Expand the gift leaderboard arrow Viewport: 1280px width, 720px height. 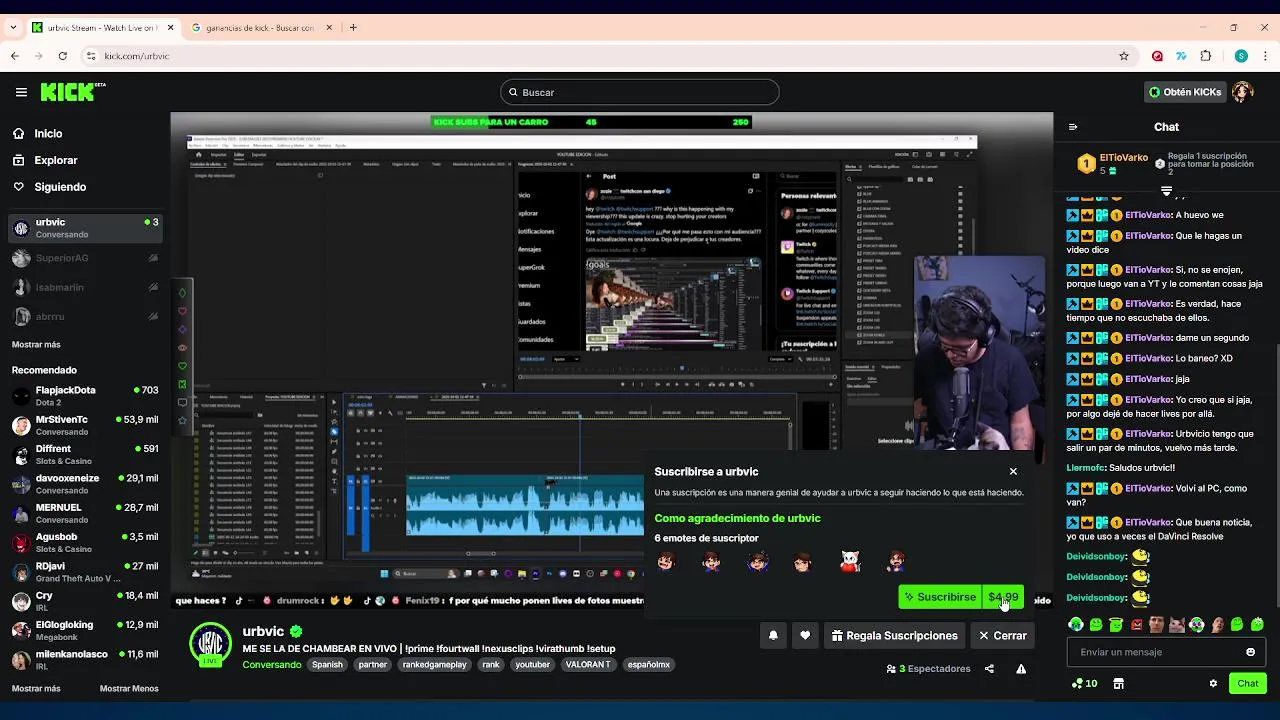click(x=1166, y=190)
